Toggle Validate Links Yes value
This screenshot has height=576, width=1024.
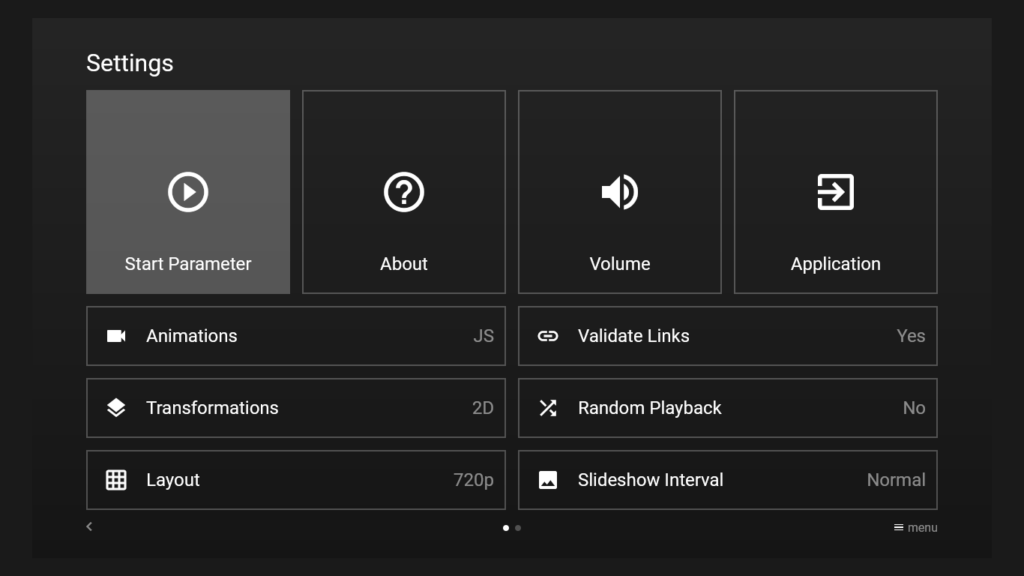[x=910, y=336]
